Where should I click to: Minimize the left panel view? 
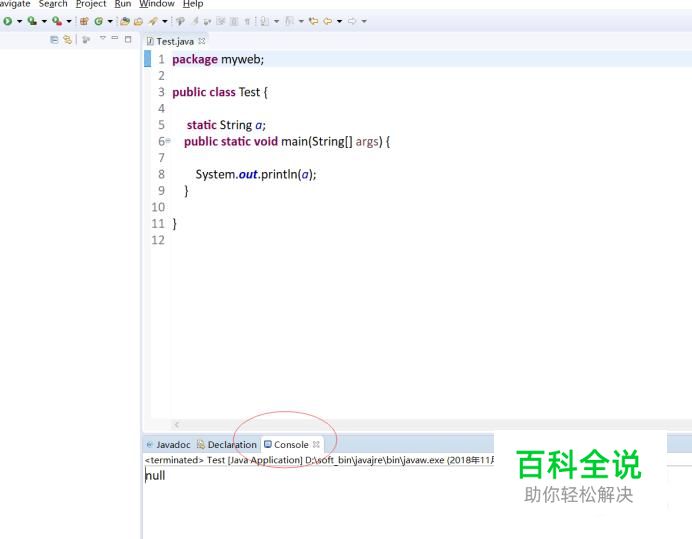coord(115,38)
